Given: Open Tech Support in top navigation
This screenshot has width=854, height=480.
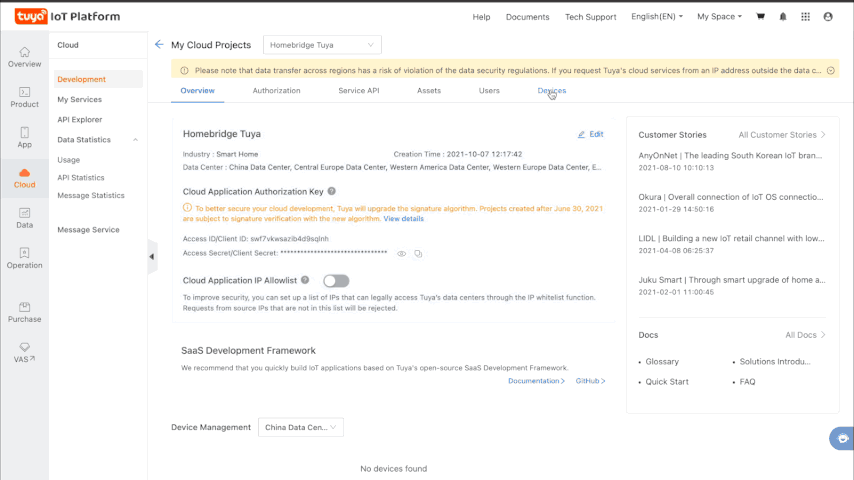Looking at the screenshot, I should point(590,17).
